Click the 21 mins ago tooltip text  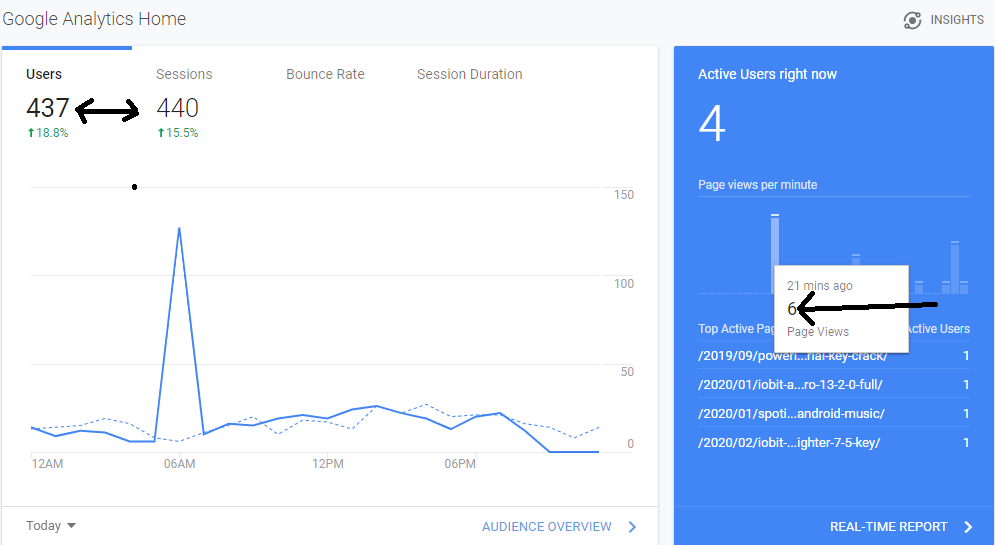[x=820, y=286]
